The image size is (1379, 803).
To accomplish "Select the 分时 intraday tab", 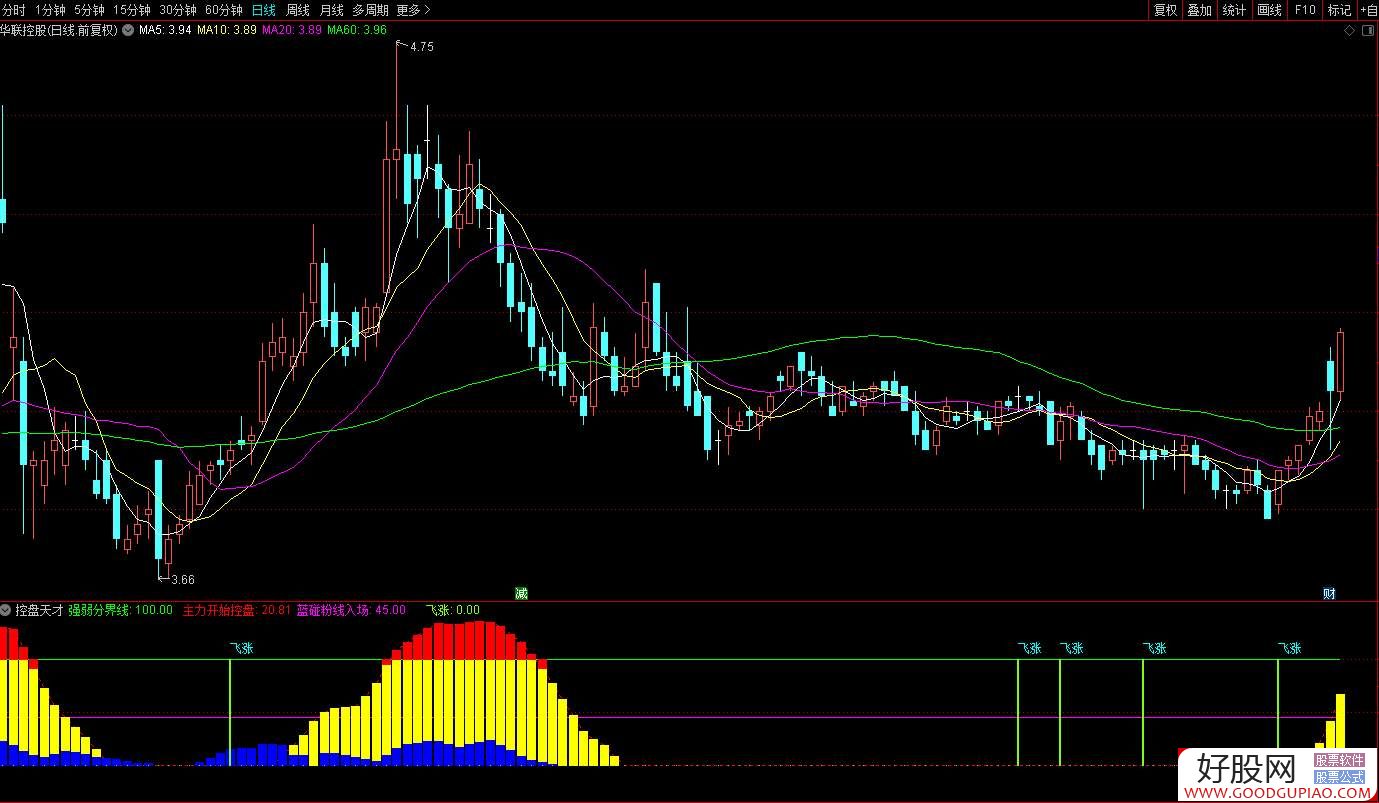I will point(14,10).
